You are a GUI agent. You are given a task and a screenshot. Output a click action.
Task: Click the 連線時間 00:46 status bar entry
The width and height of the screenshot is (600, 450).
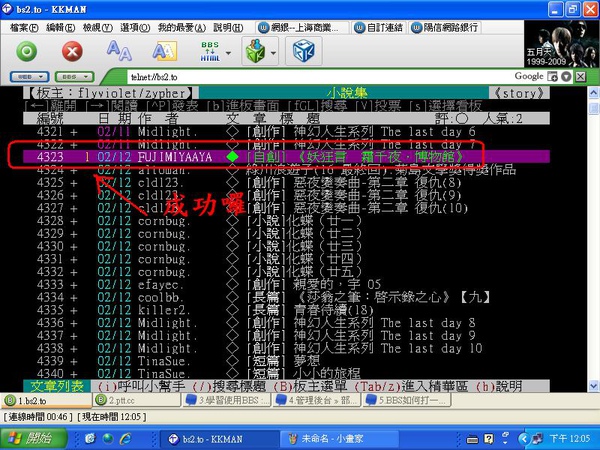tap(36, 417)
